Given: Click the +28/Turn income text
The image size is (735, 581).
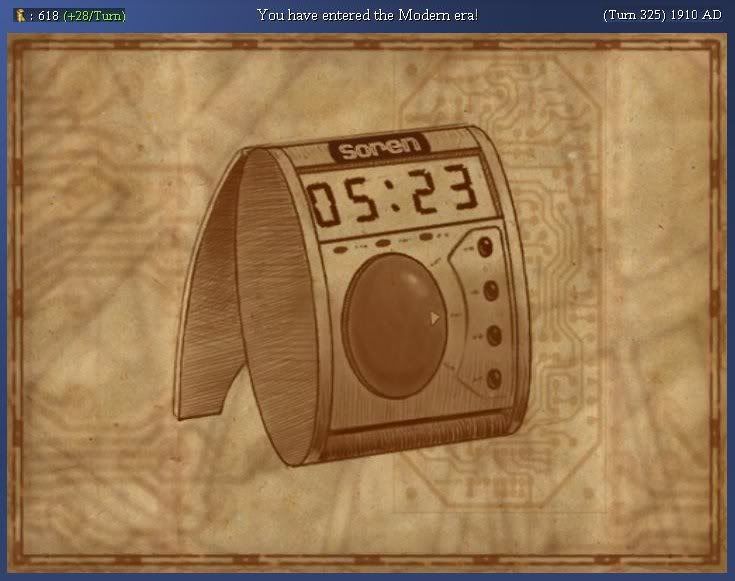Looking at the screenshot, I should tap(94, 16).
